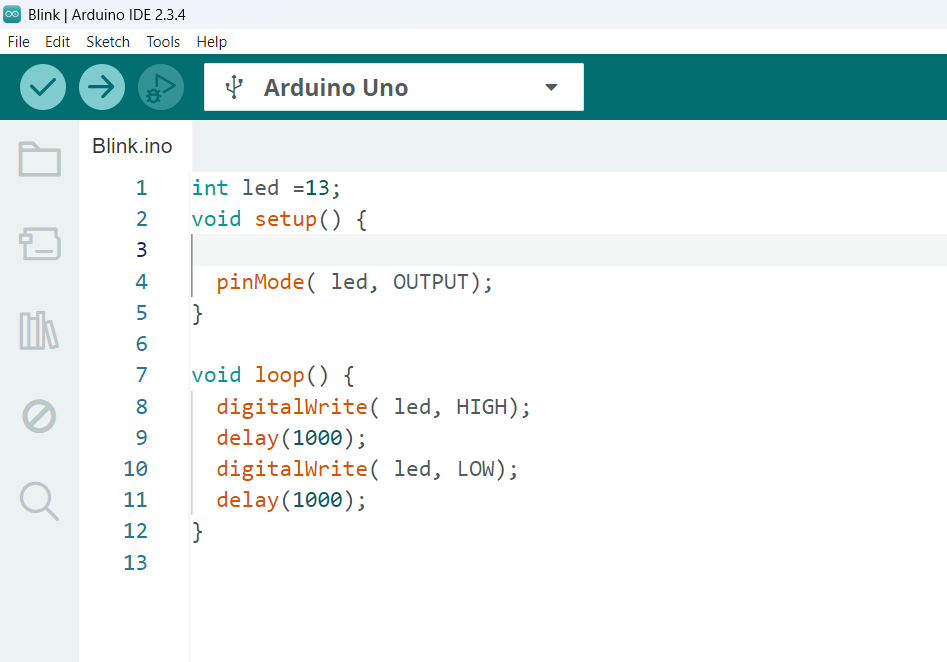Click line number 7 in the gutter
Screen dimensions: 947x662
click(141, 375)
